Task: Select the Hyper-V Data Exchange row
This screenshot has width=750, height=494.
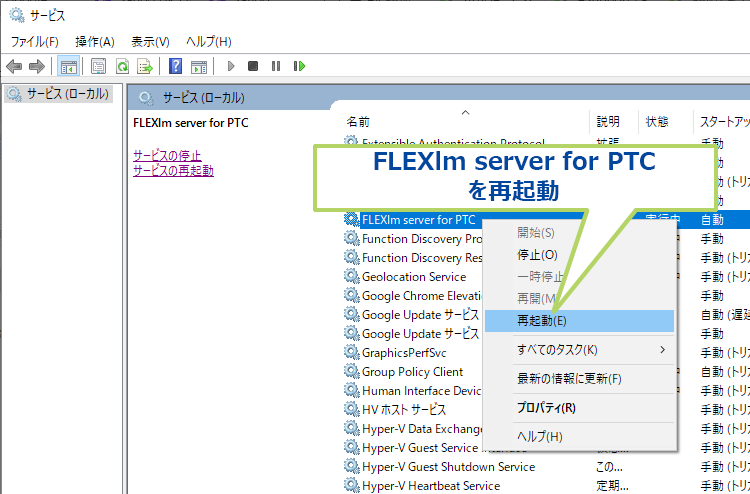Action: coord(422,428)
